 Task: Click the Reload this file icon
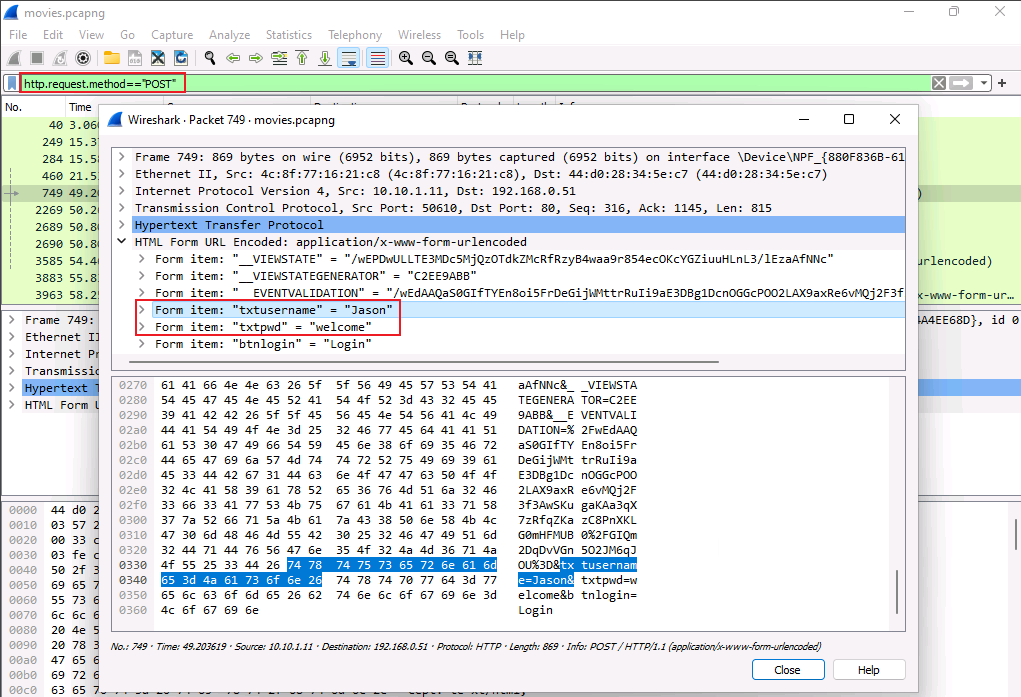click(181, 58)
